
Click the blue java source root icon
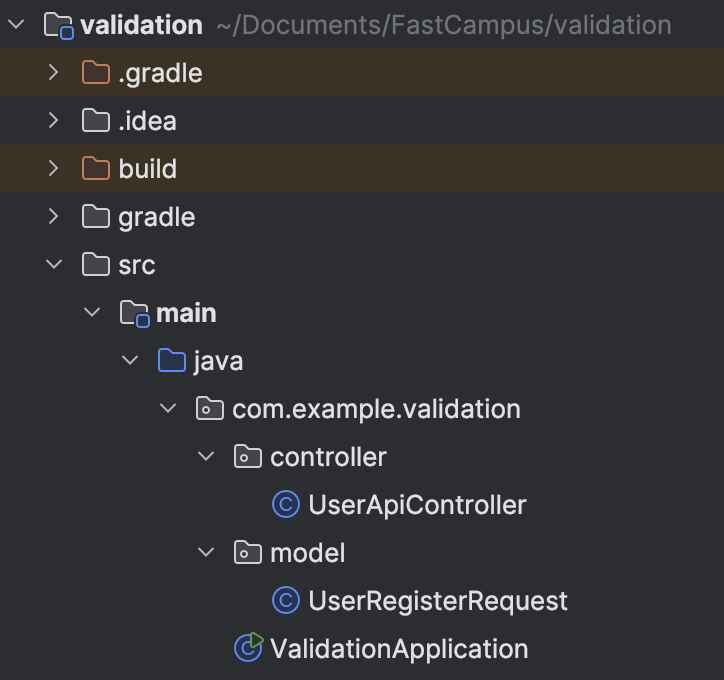(172, 361)
